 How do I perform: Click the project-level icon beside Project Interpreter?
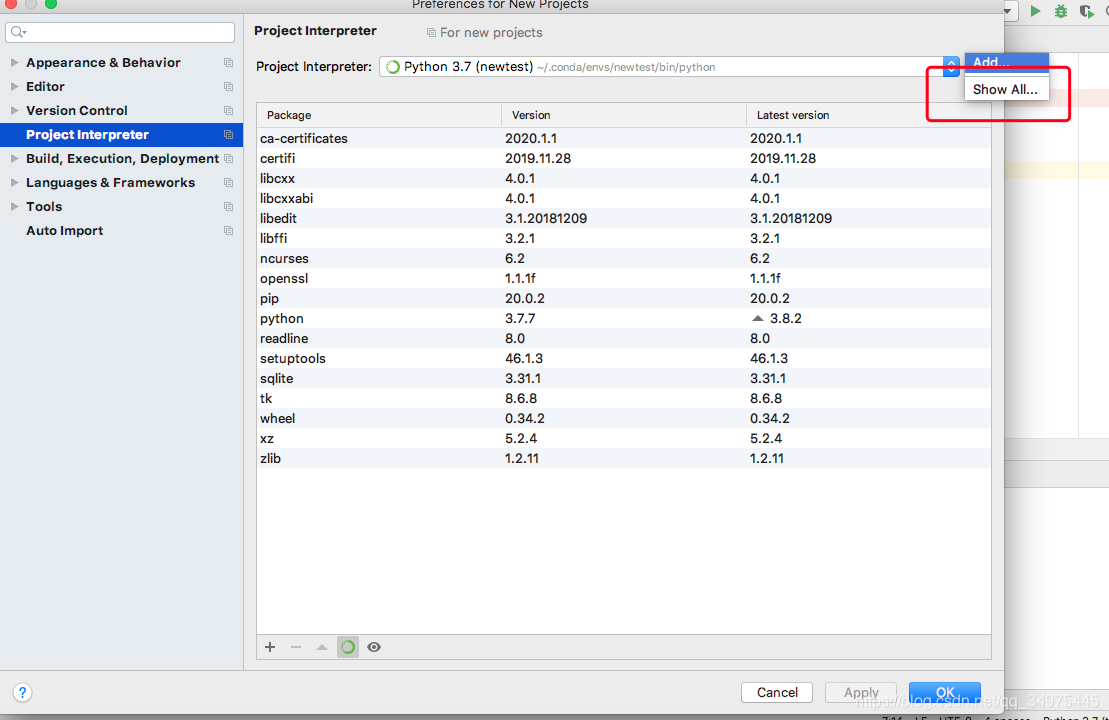pyautogui.click(x=228, y=134)
